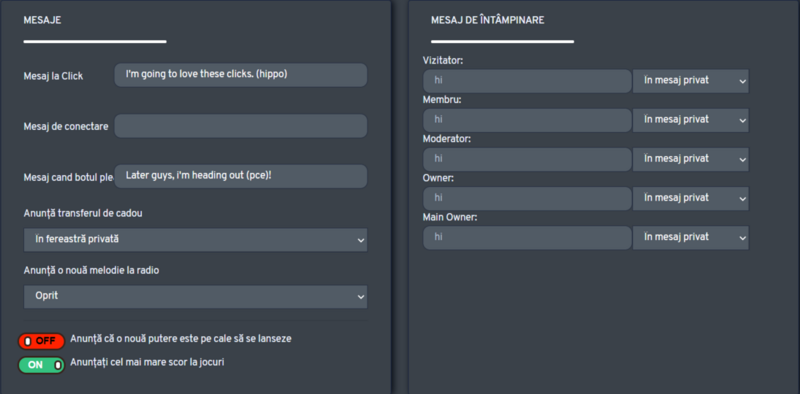
Task: Click the 'Moderator:' label
Action: pyautogui.click(x=447, y=139)
